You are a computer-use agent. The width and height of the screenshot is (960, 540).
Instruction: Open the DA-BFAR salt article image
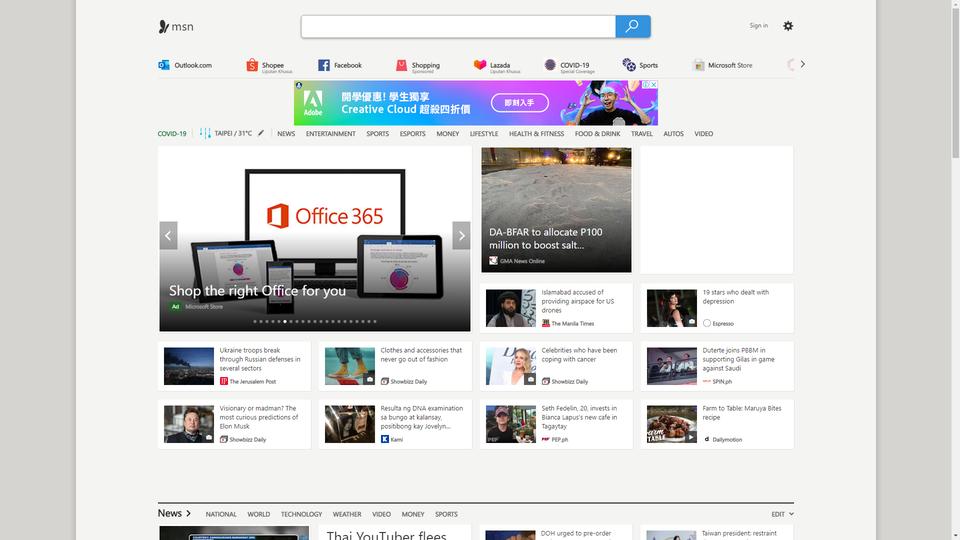pos(556,210)
